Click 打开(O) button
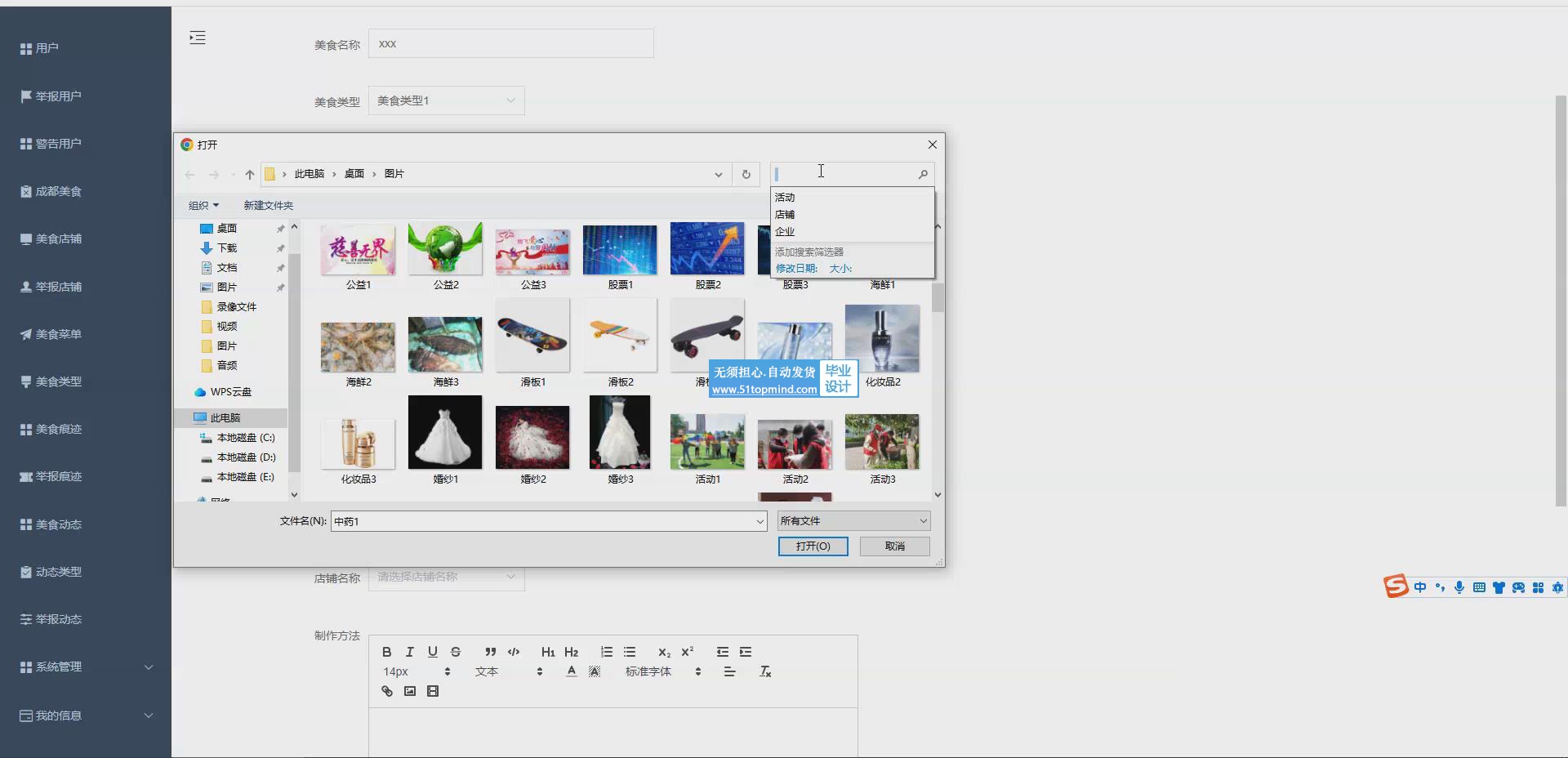The width and height of the screenshot is (1568, 758). tap(813, 546)
